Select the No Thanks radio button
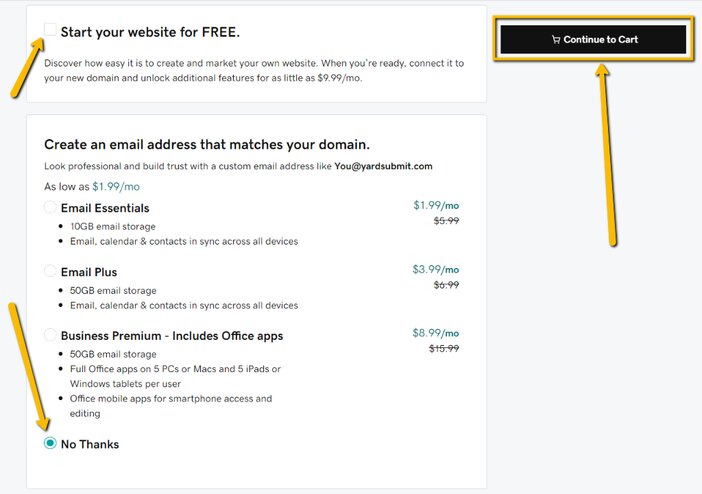Viewport: 702px width, 494px height. (50, 443)
